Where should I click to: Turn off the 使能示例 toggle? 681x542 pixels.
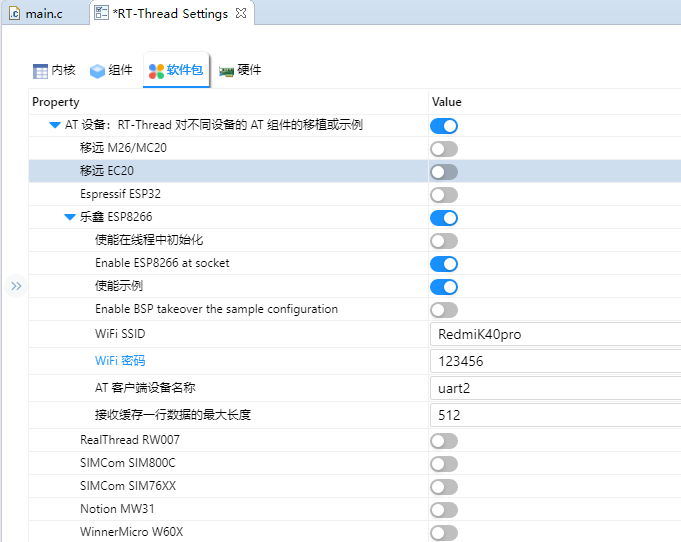coord(444,287)
